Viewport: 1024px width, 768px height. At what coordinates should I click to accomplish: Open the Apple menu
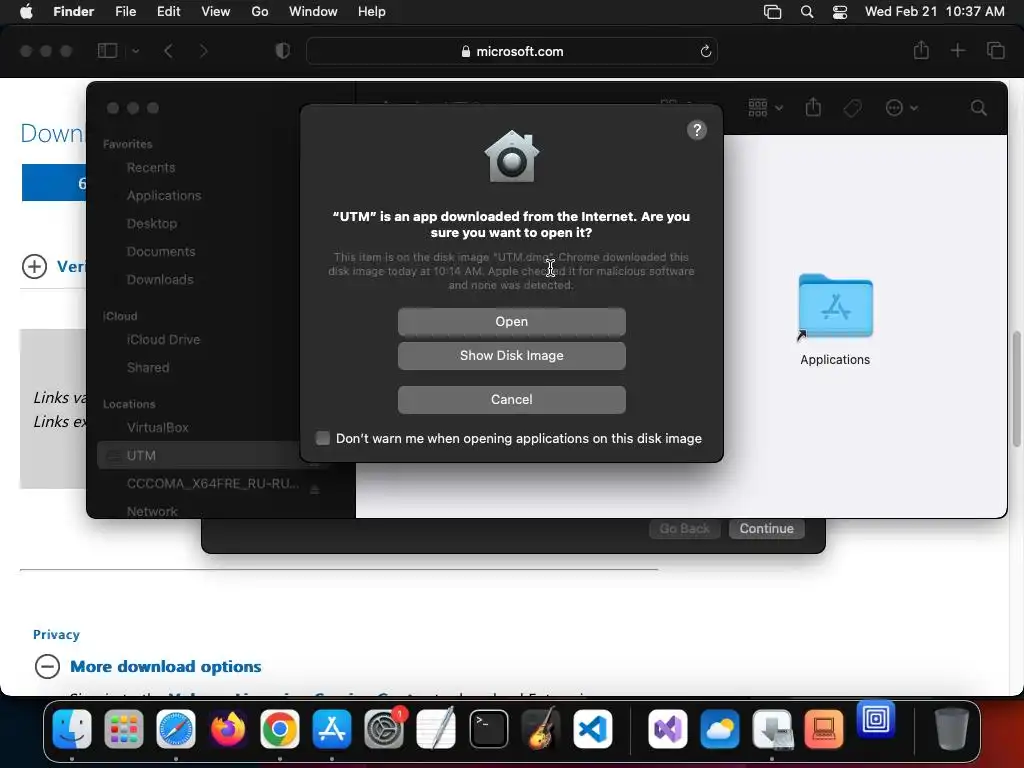coord(26,12)
